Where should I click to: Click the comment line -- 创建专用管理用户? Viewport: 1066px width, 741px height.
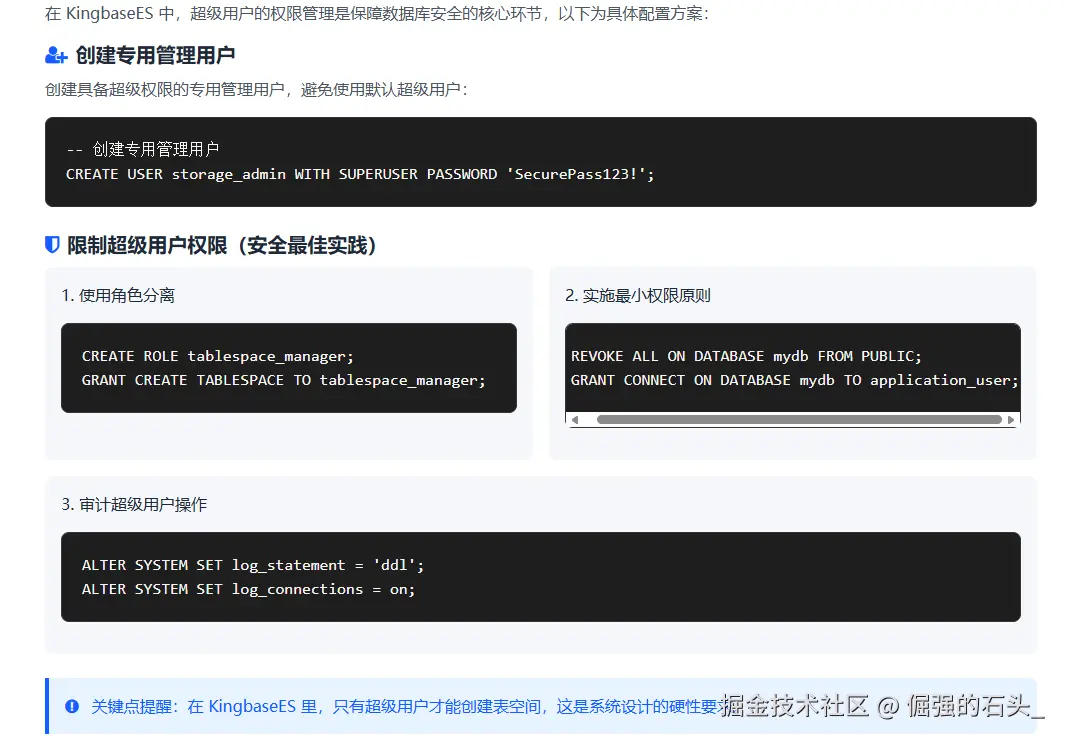(x=143, y=149)
